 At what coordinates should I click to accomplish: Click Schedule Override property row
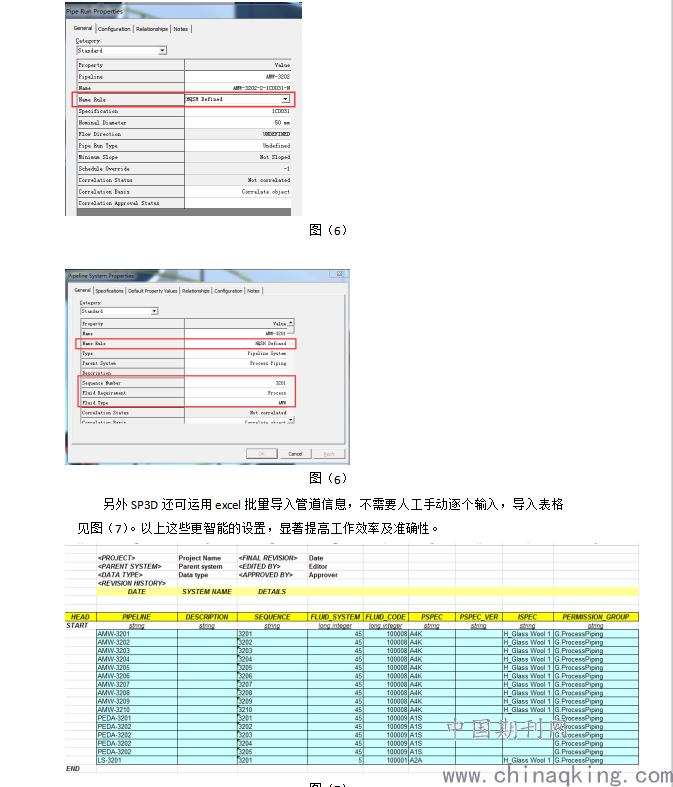[184, 169]
